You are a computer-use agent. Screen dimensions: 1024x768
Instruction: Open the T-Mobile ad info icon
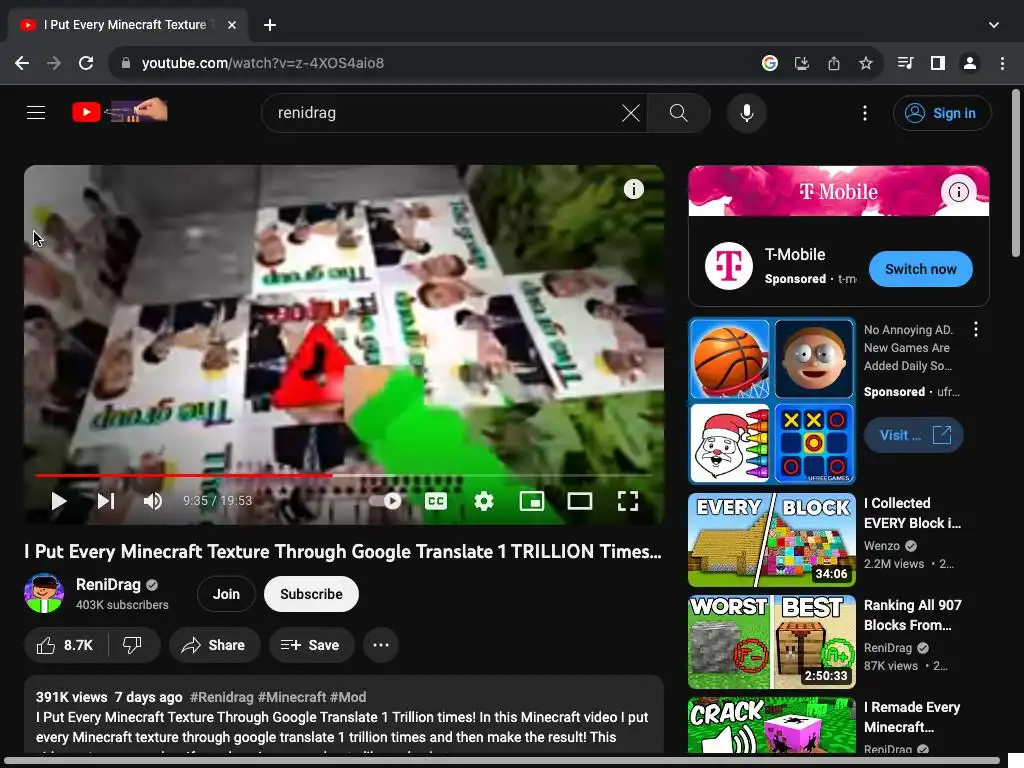958,191
